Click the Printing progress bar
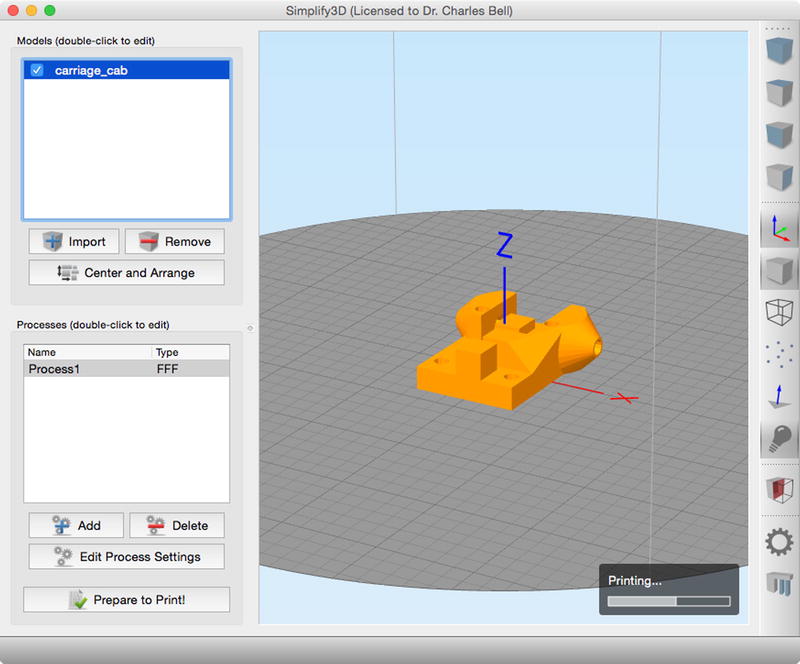800x664 pixels. [x=669, y=601]
